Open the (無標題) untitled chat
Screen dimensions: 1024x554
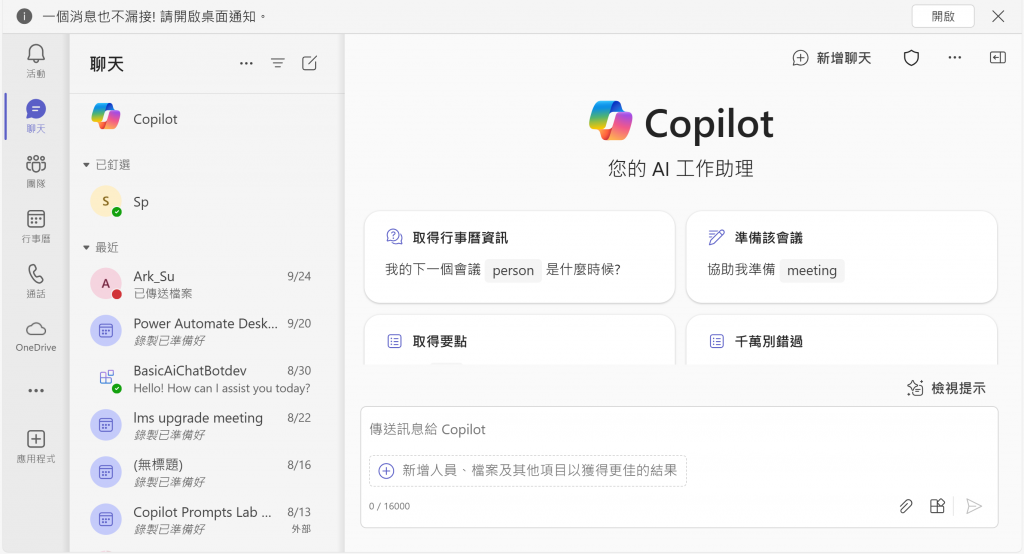click(x=206, y=472)
